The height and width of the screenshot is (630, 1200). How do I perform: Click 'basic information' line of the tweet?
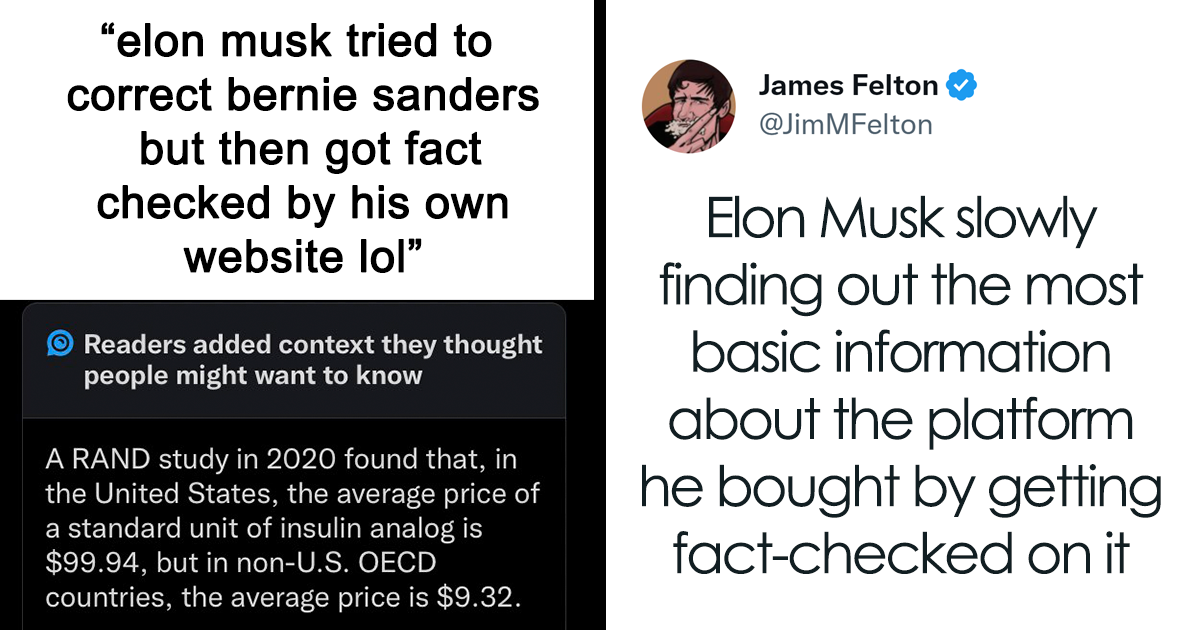coord(900,354)
